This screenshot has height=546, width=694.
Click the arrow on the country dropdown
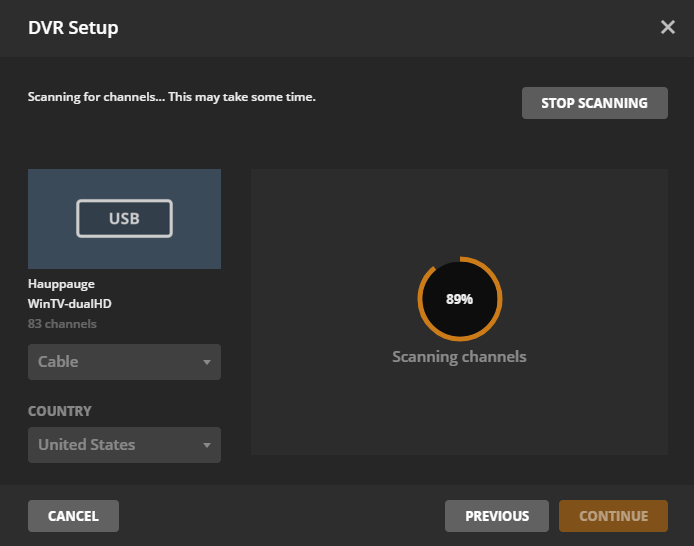point(207,445)
